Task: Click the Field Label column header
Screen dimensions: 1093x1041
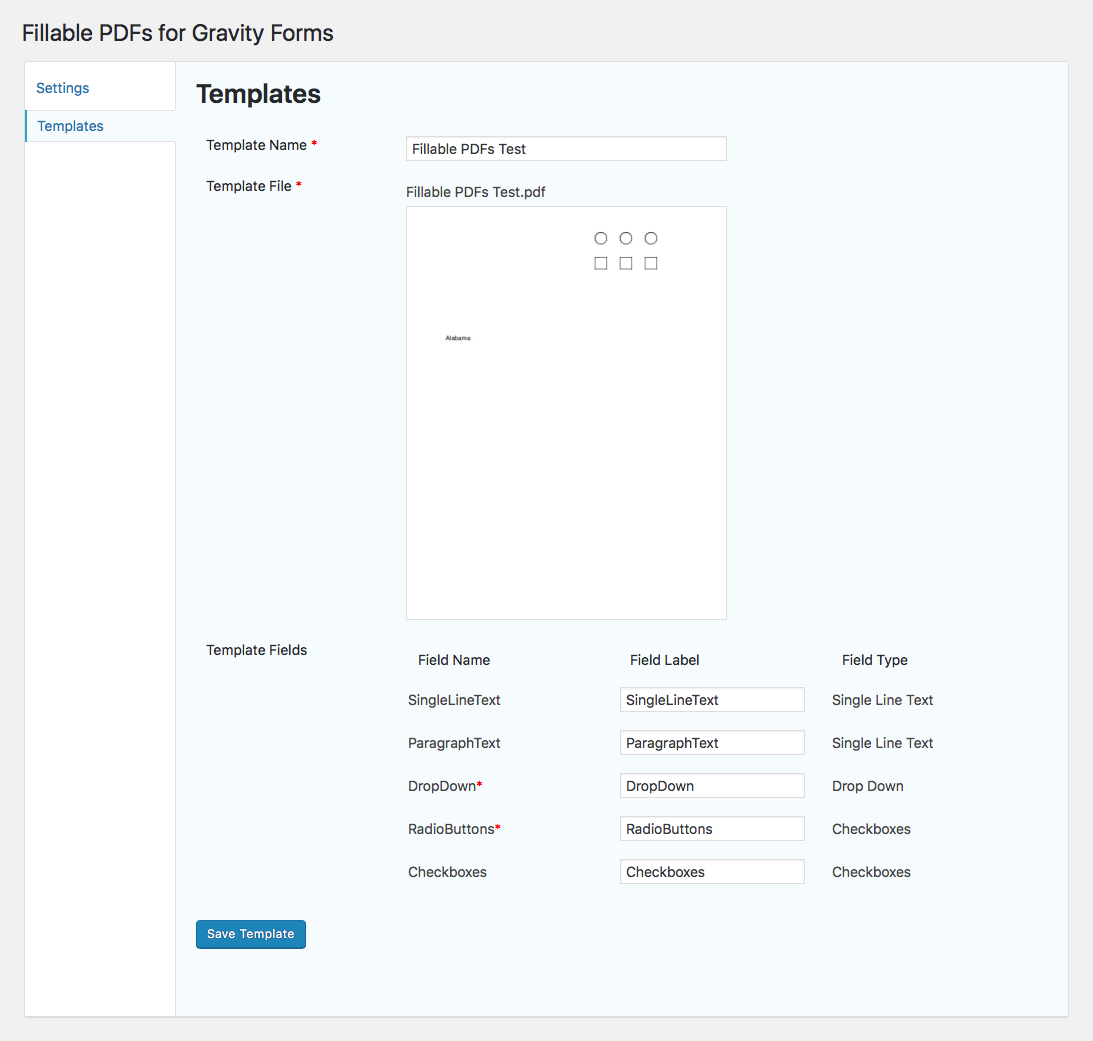Action: [665, 660]
